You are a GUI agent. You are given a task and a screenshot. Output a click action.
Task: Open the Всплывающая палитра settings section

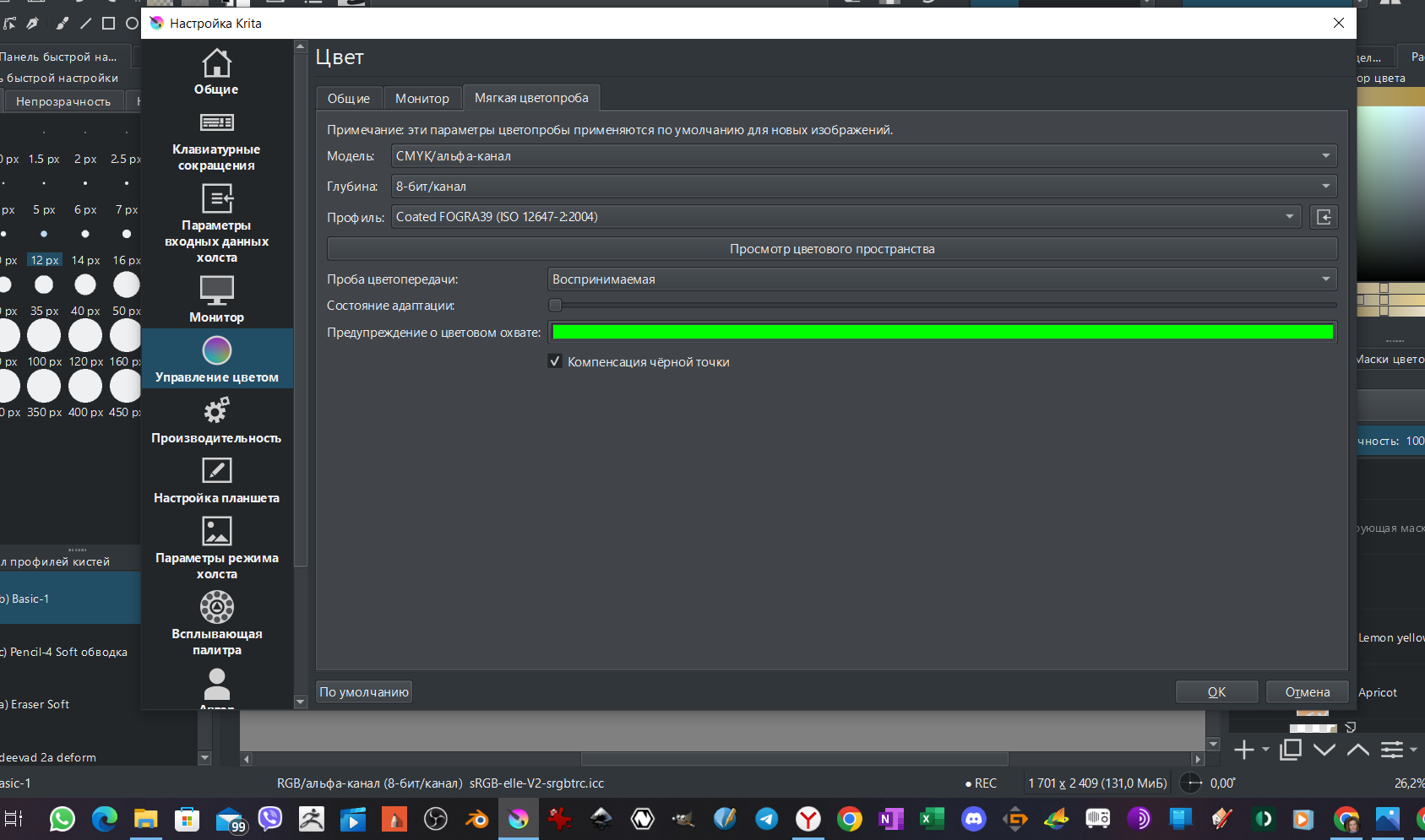(216, 624)
